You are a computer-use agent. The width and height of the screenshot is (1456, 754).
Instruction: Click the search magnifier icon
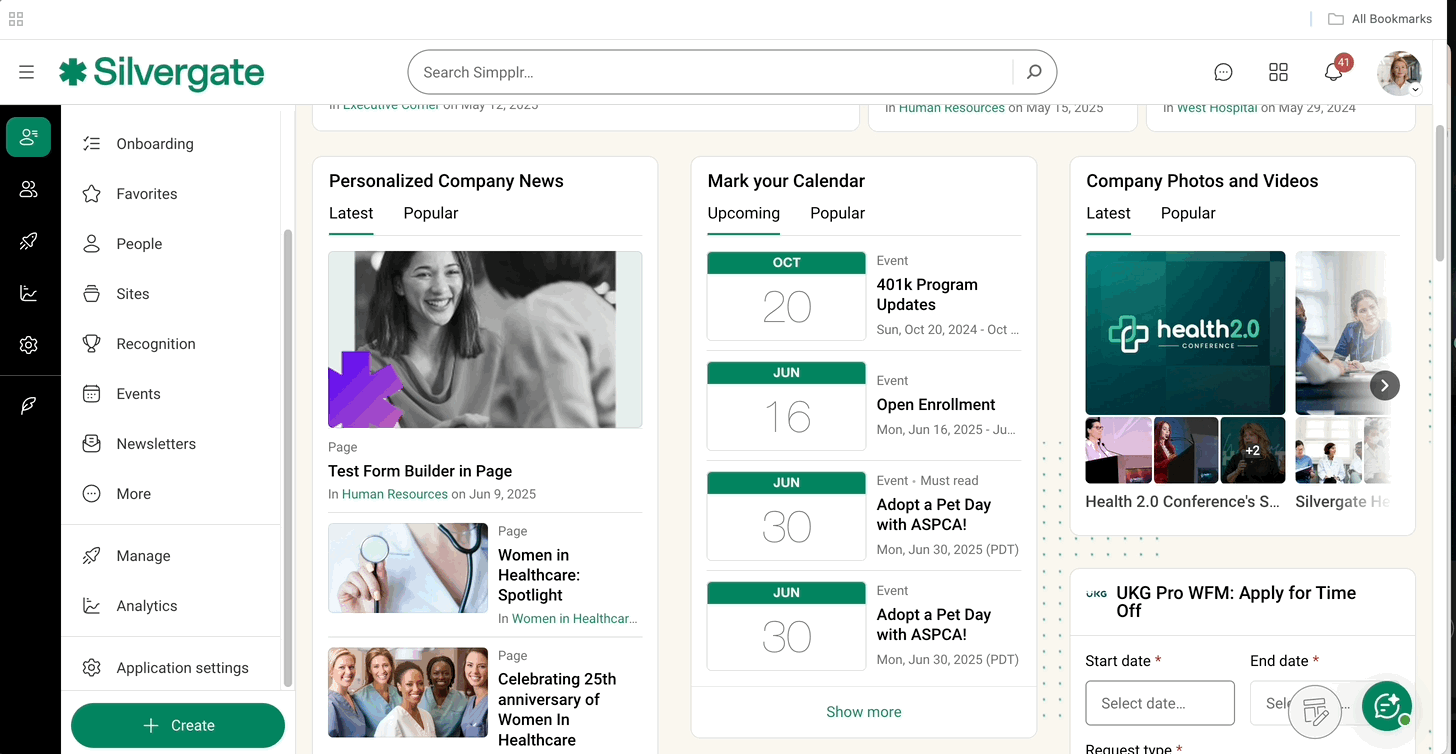click(x=1034, y=72)
